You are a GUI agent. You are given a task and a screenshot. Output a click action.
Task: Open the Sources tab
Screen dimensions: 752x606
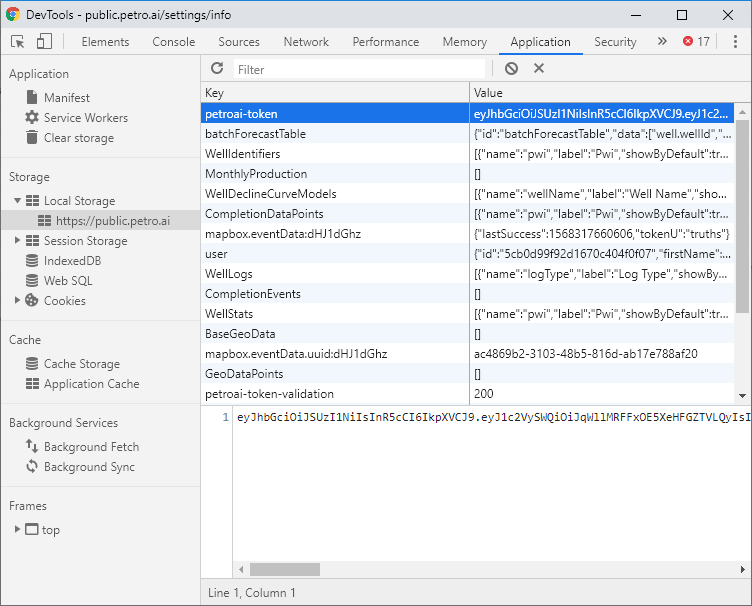pos(239,42)
